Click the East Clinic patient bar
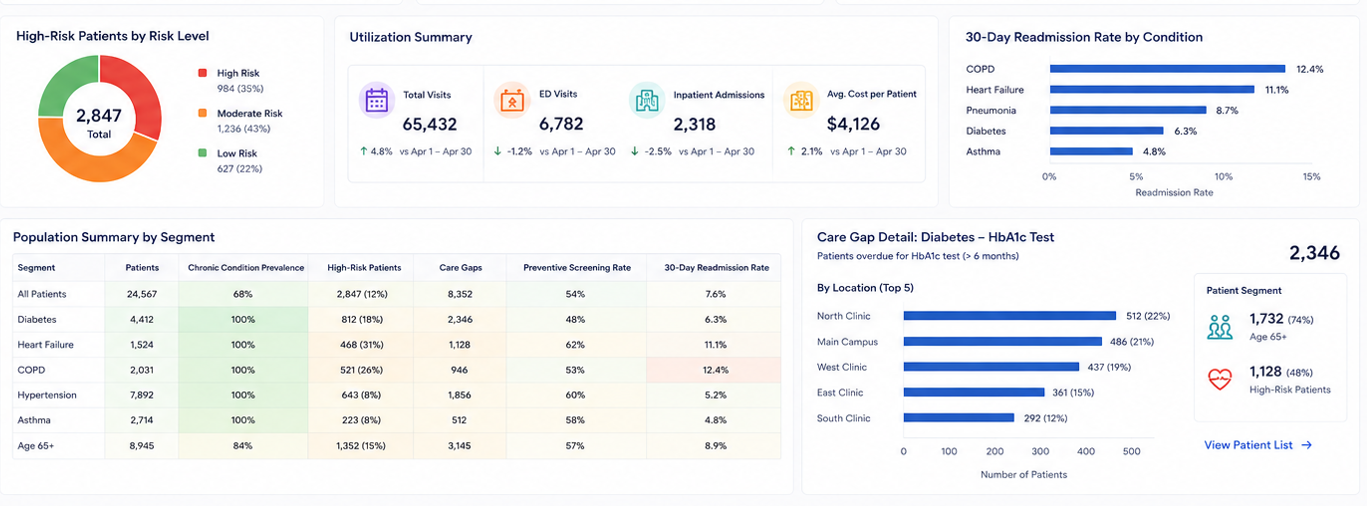 click(x=974, y=393)
